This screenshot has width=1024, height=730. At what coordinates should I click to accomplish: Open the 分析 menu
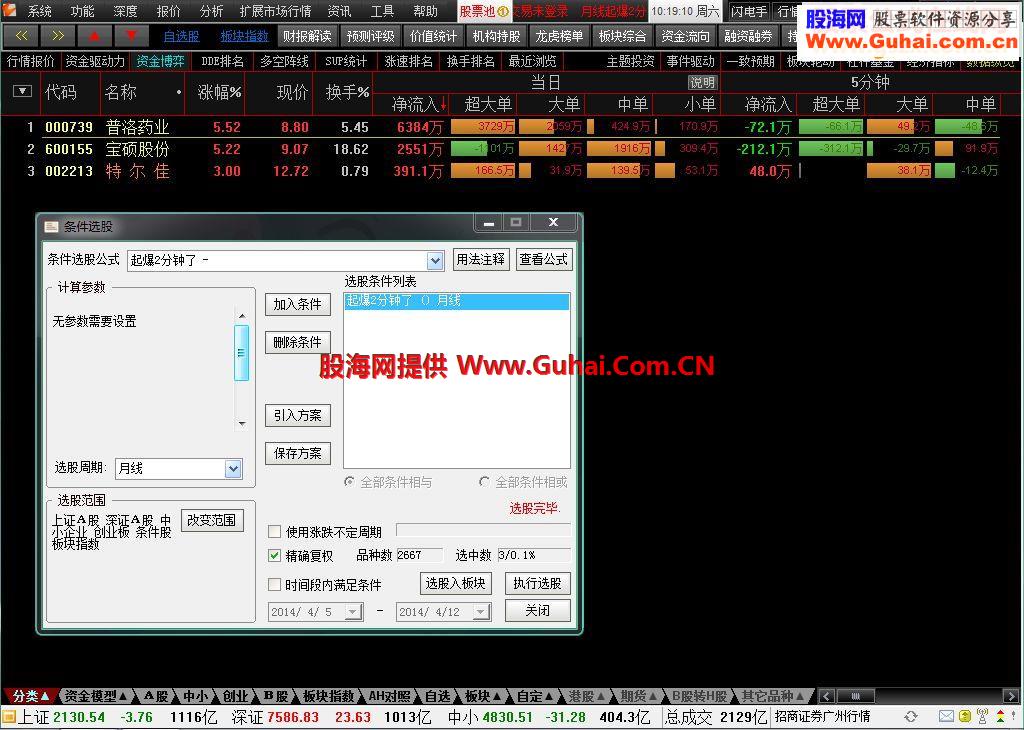[212, 11]
